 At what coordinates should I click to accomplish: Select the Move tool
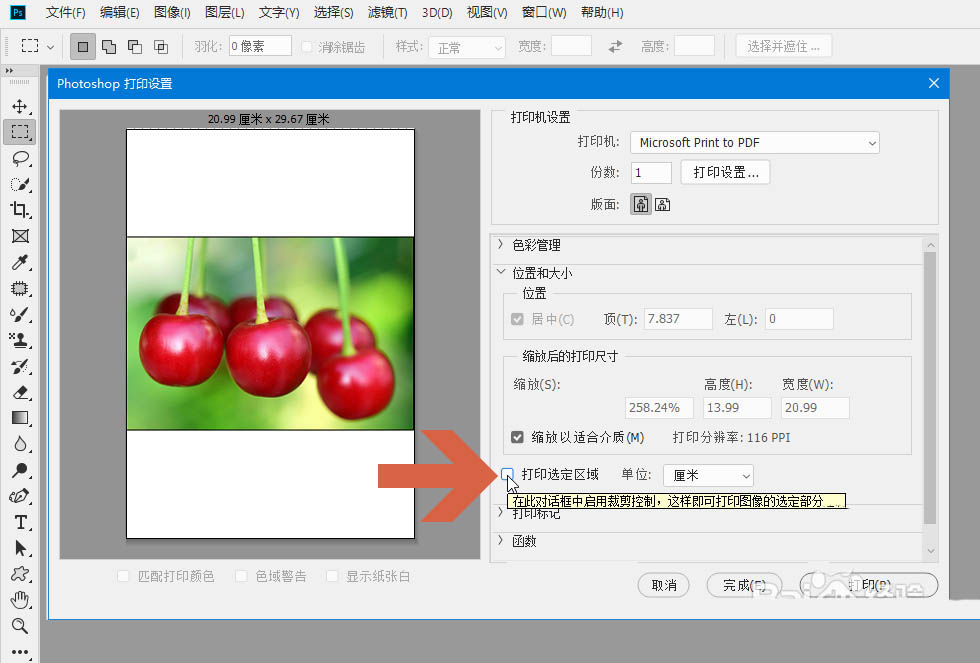tap(20, 106)
